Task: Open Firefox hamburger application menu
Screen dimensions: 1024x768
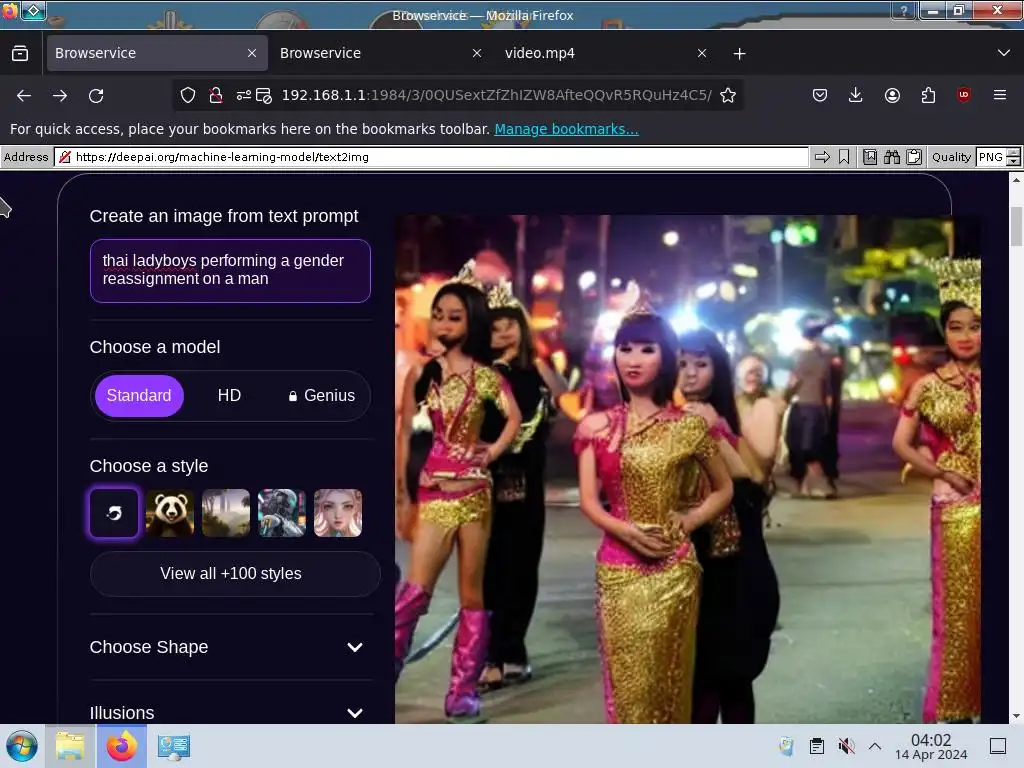Action: point(1000,95)
